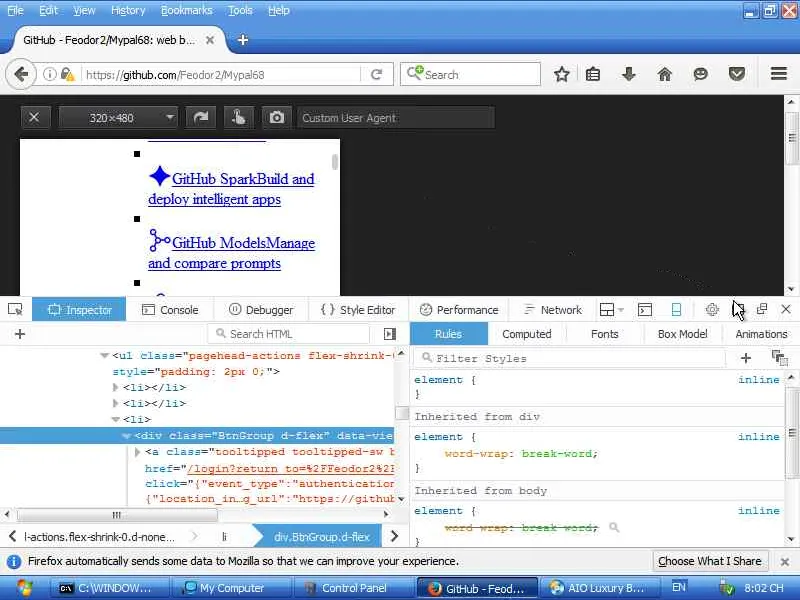Open the Downloads arrow icon
The height and width of the screenshot is (600, 800).
click(x=629, y=74)
